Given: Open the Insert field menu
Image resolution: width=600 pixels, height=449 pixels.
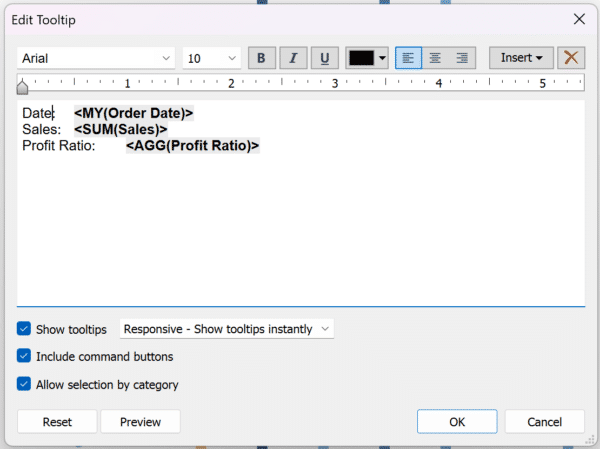Looking at the screenshot, I should pos(521,58).
